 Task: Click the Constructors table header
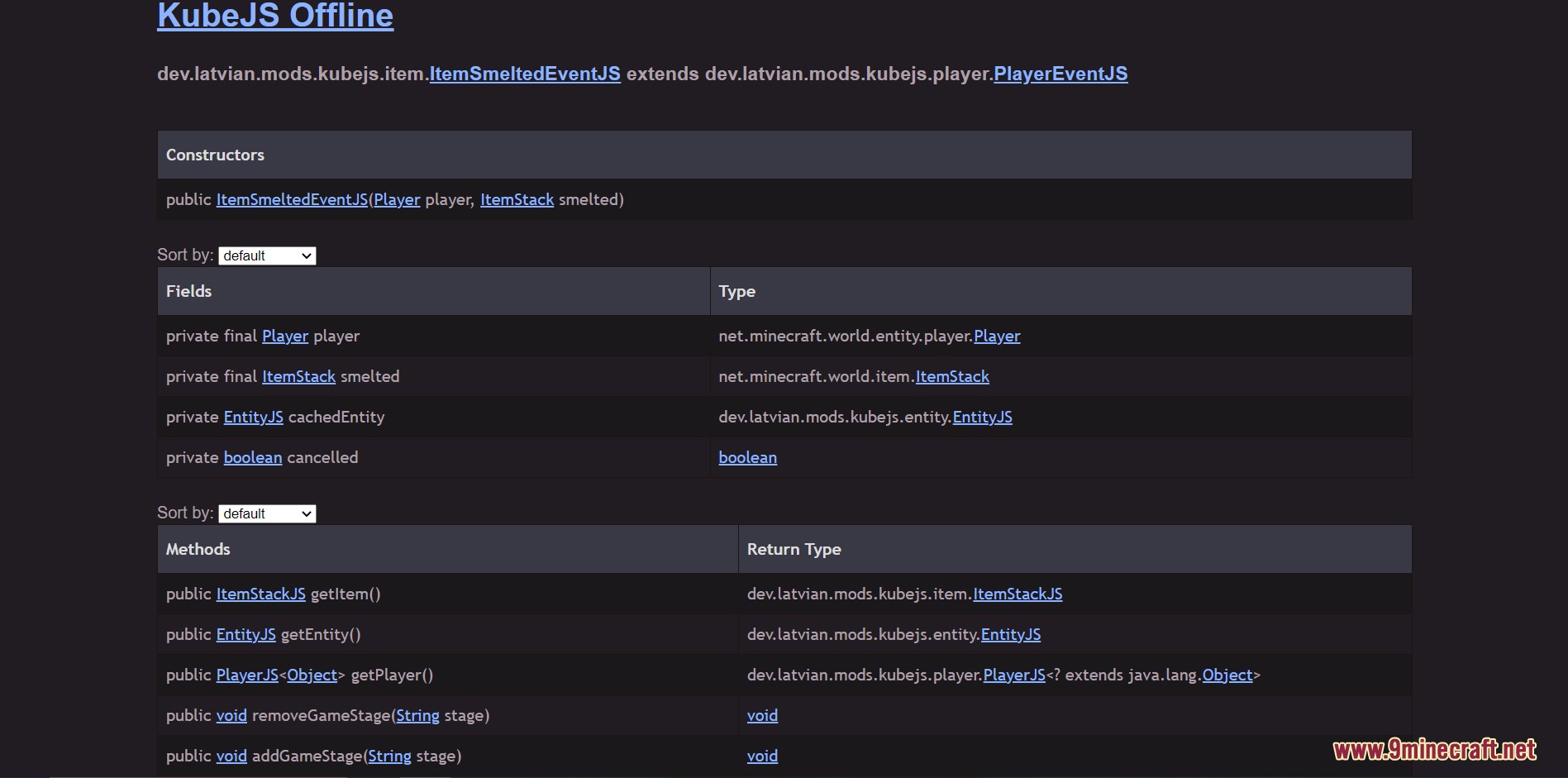(784, 155)
